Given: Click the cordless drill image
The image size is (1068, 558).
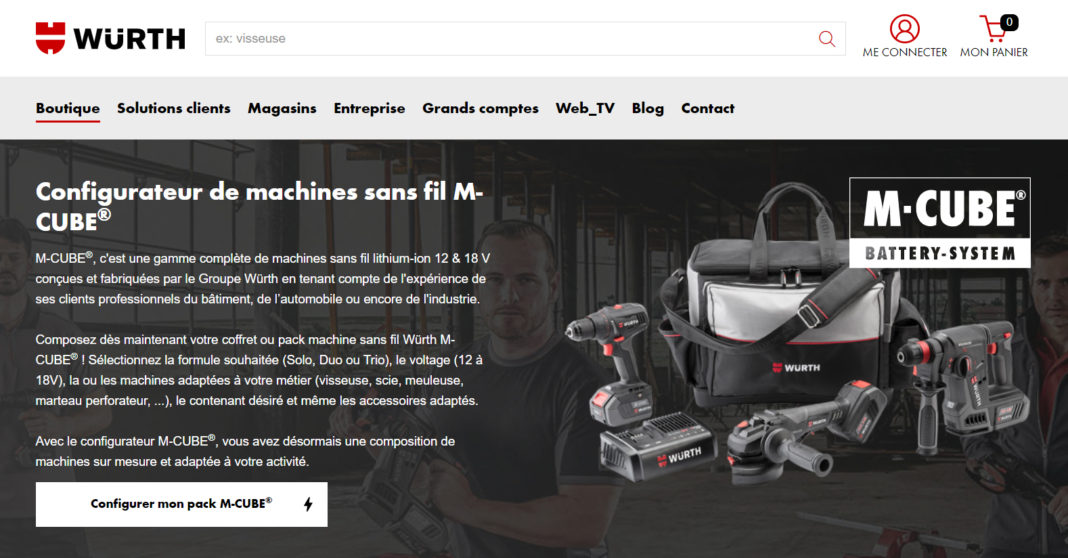Looking at the screenshot, I should click(612, 365).
